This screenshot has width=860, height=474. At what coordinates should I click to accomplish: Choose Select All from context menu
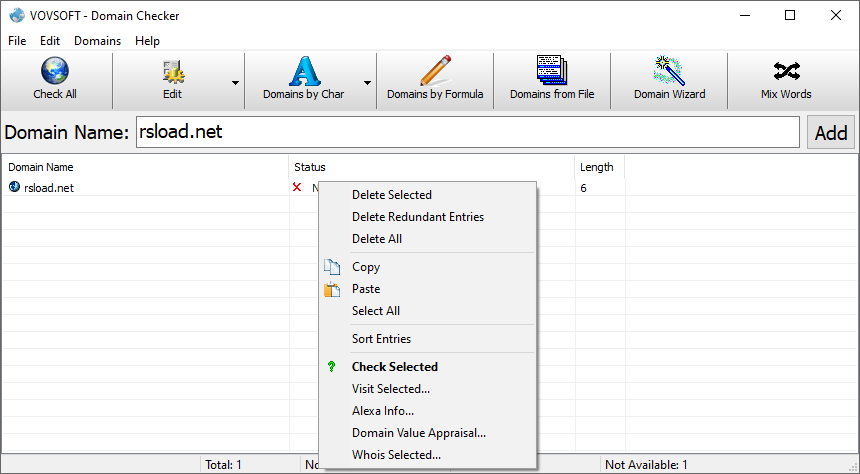[427, 311]
